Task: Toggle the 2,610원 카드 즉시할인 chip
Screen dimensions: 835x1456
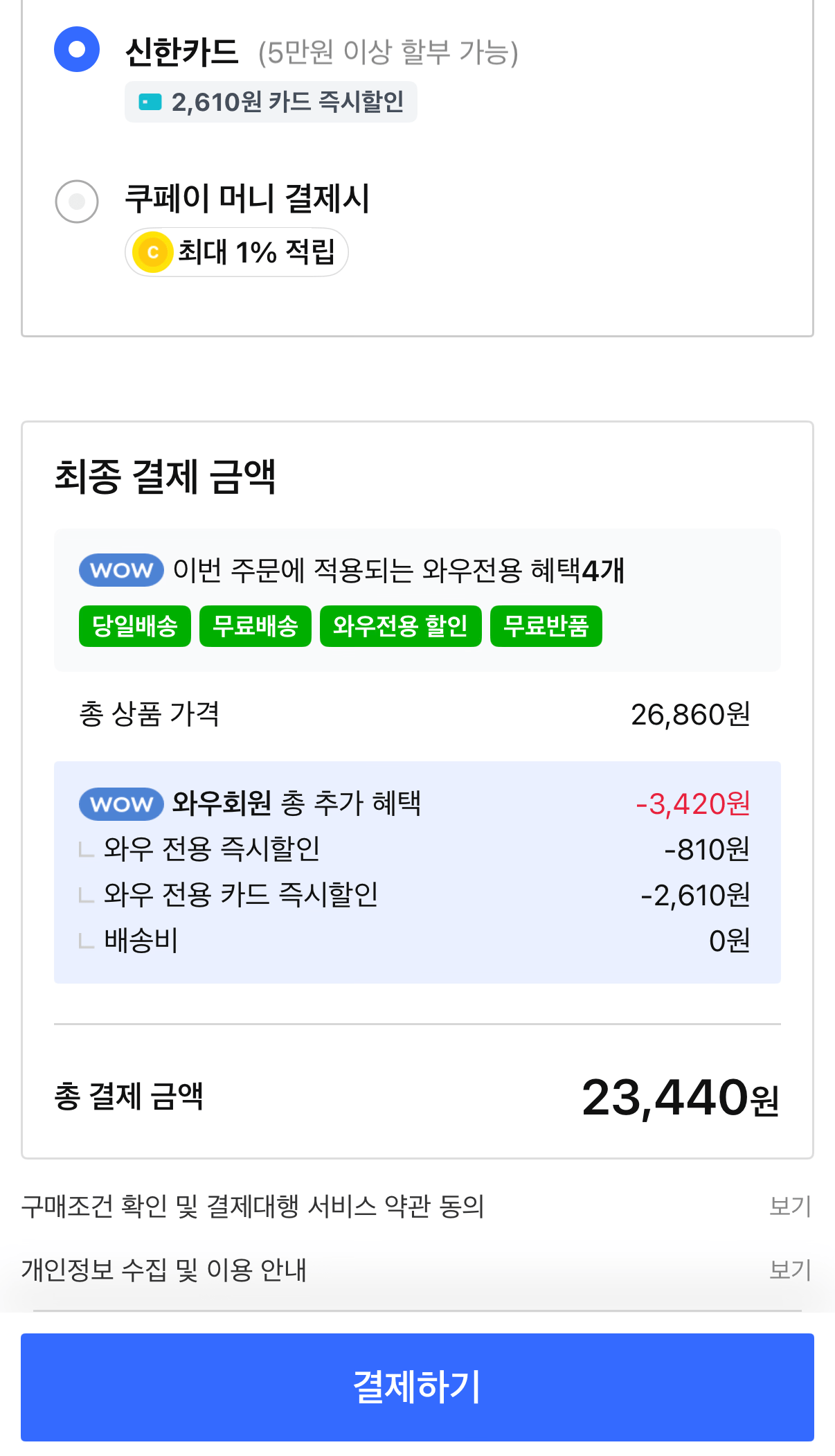Action: (271, 101)
